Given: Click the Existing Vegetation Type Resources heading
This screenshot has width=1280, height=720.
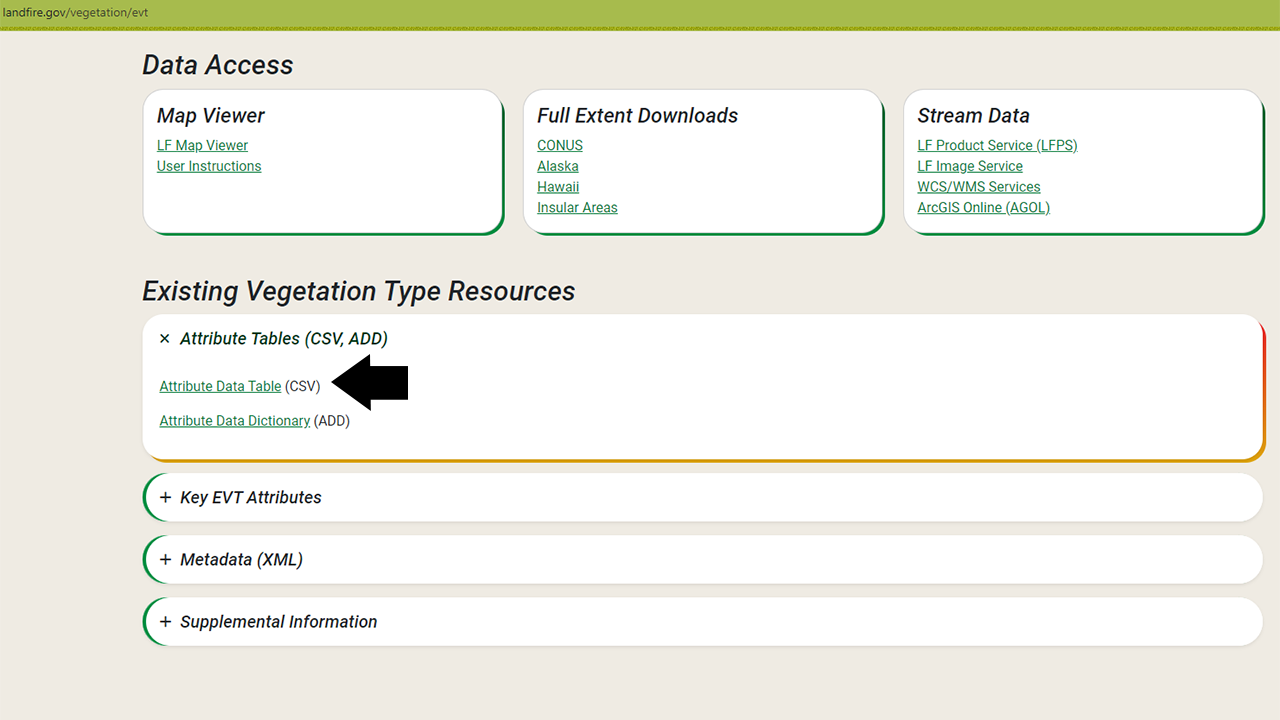Looking at the screenshot, I should (x=358, y=291).
